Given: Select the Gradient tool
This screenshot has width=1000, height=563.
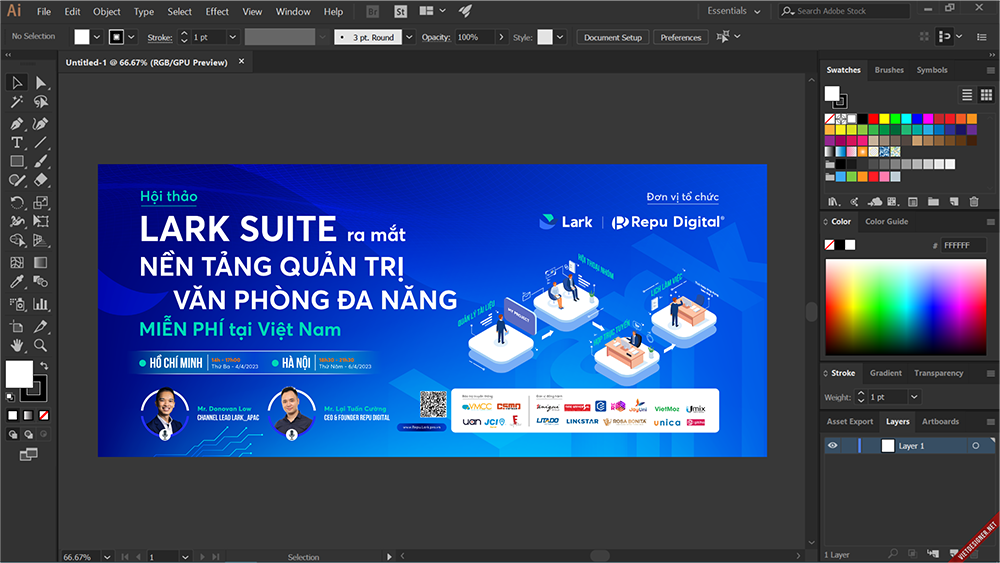Looking at the screenshot, I should 41,263.
